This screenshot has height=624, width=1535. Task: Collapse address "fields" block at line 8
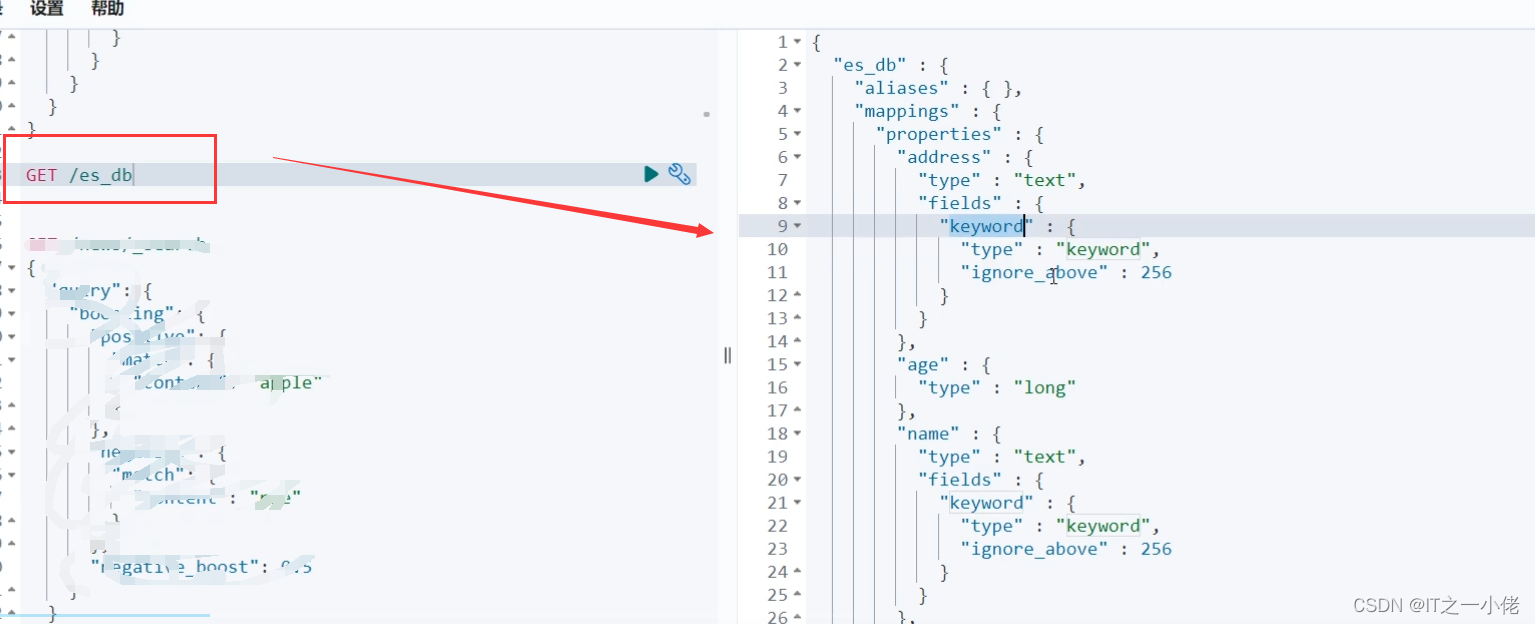point(797,203)
